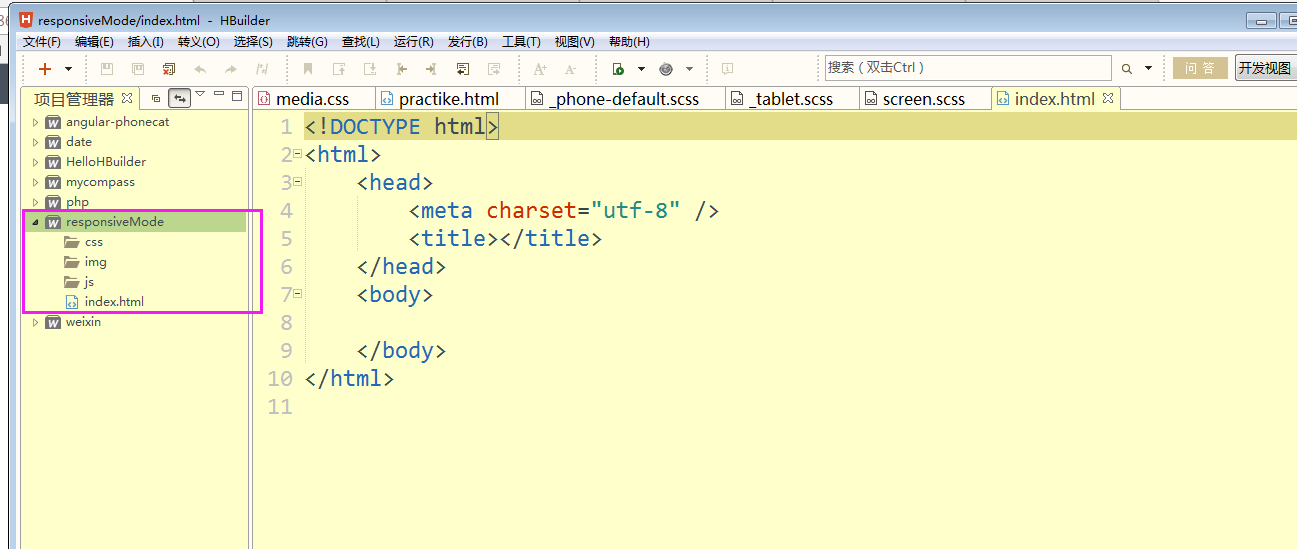Screen dimensions: 1297x549
Task: Switch to the practike.html tab
Action: (x=448, y=99)
